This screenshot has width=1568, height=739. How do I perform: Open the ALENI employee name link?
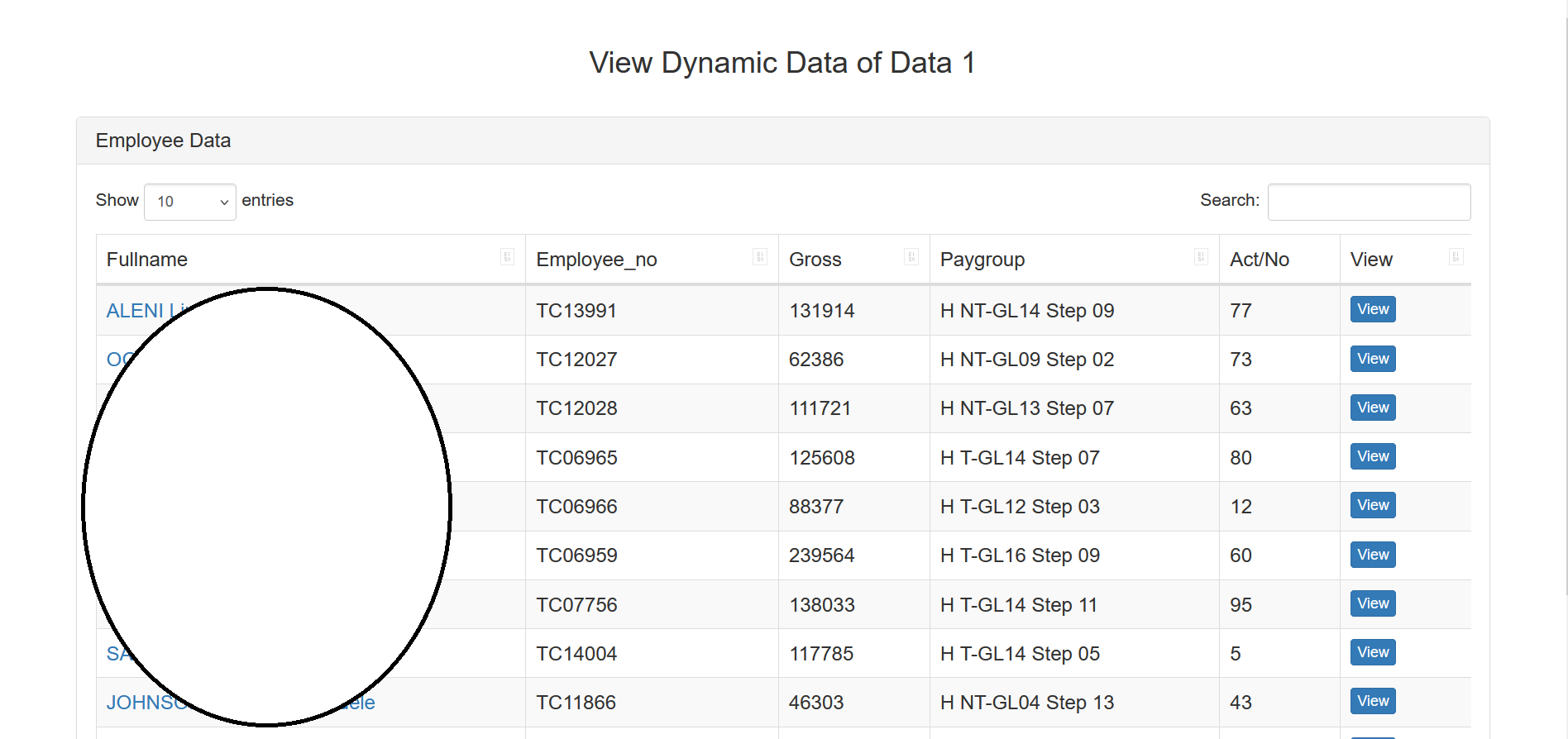(135, 311)
